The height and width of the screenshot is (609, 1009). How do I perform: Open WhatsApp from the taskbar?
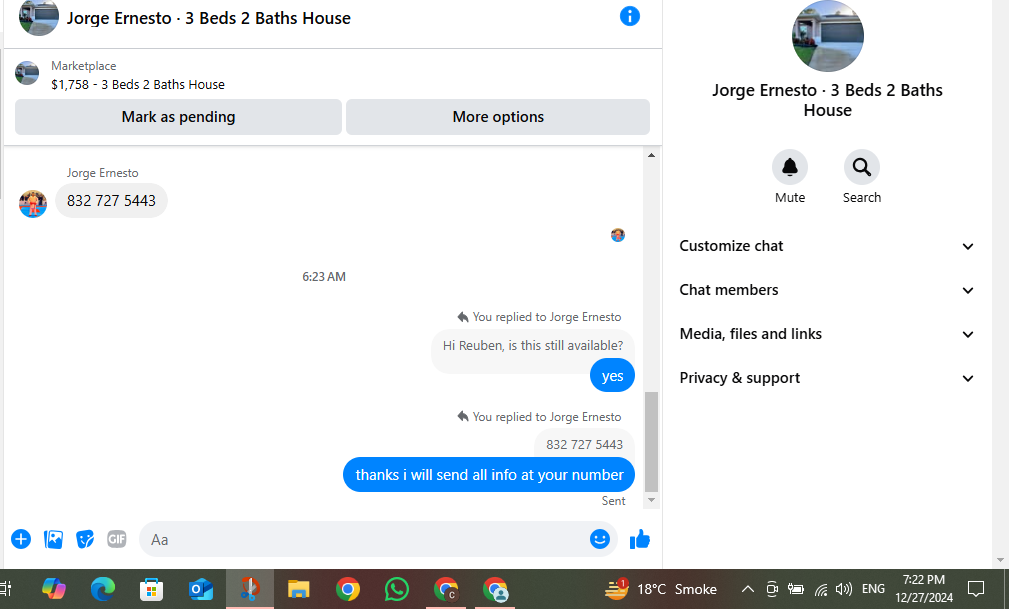pos(397,589)
